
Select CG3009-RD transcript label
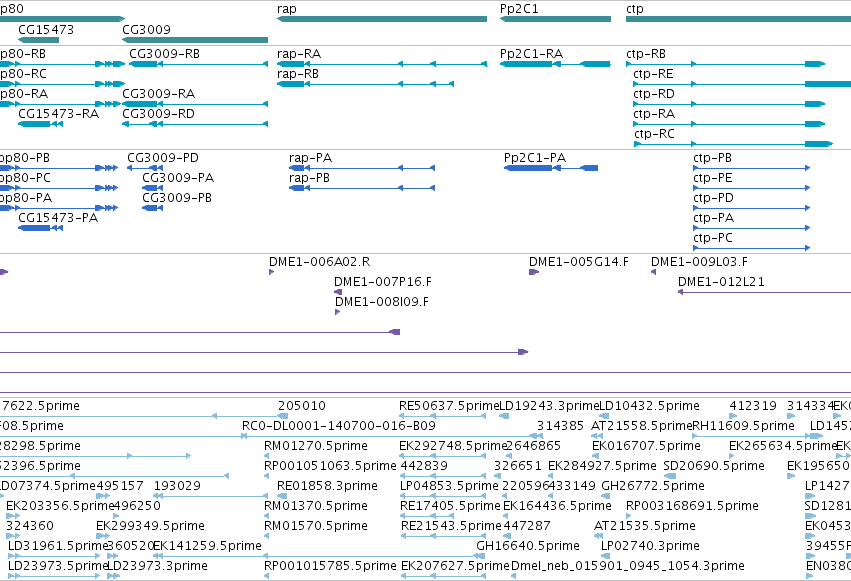pos(158,114)
